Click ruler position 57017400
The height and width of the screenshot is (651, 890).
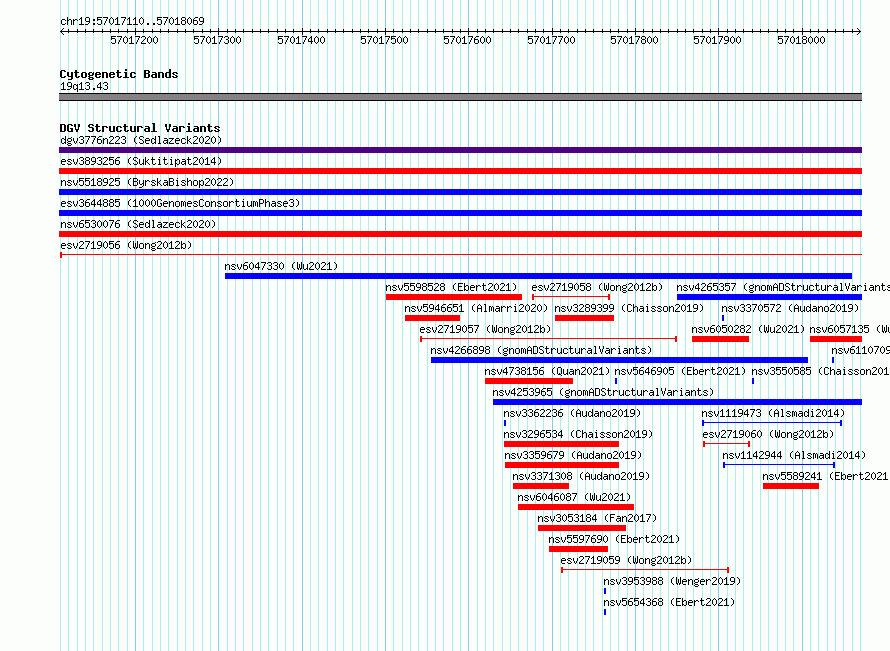coord(301,40)
